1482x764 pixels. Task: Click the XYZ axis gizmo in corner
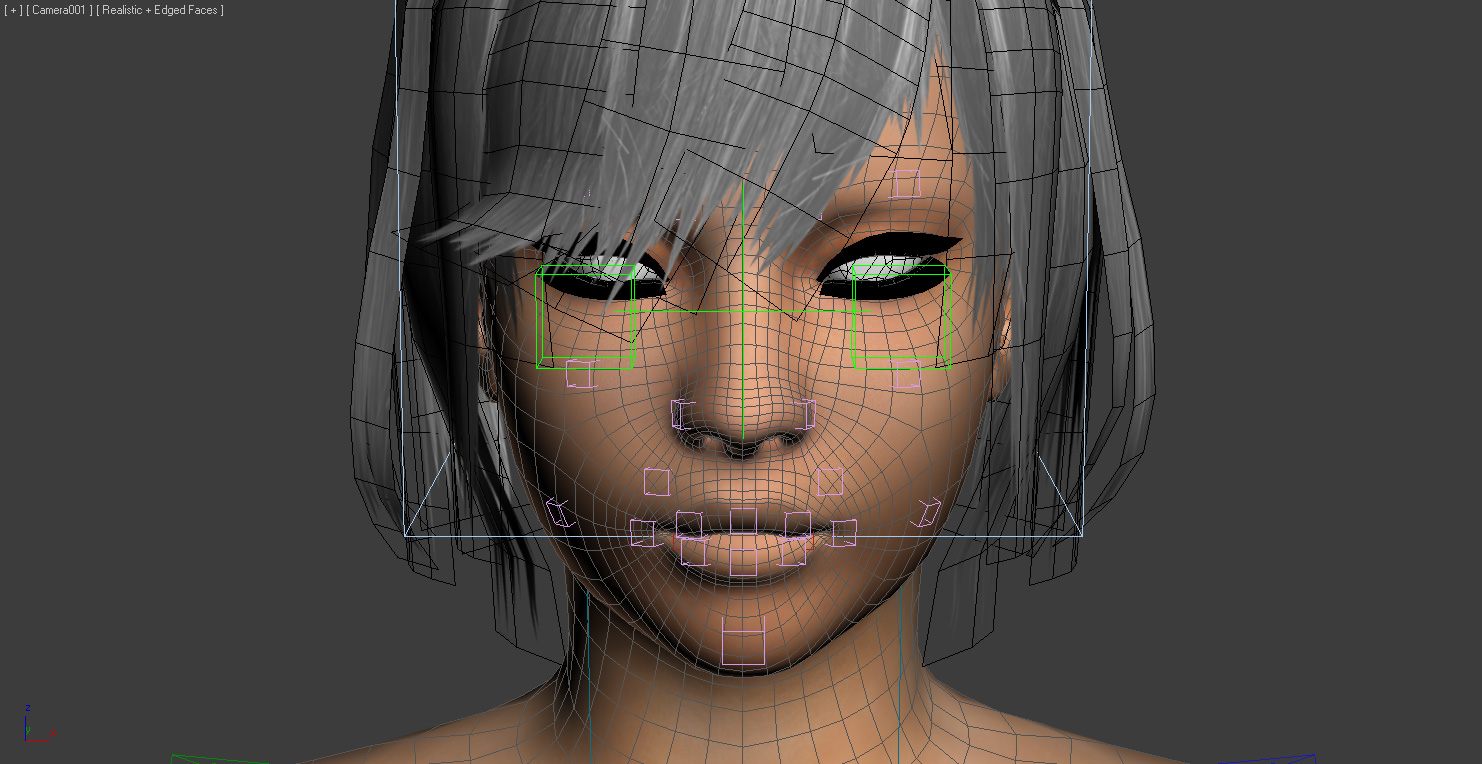(34, 726)
